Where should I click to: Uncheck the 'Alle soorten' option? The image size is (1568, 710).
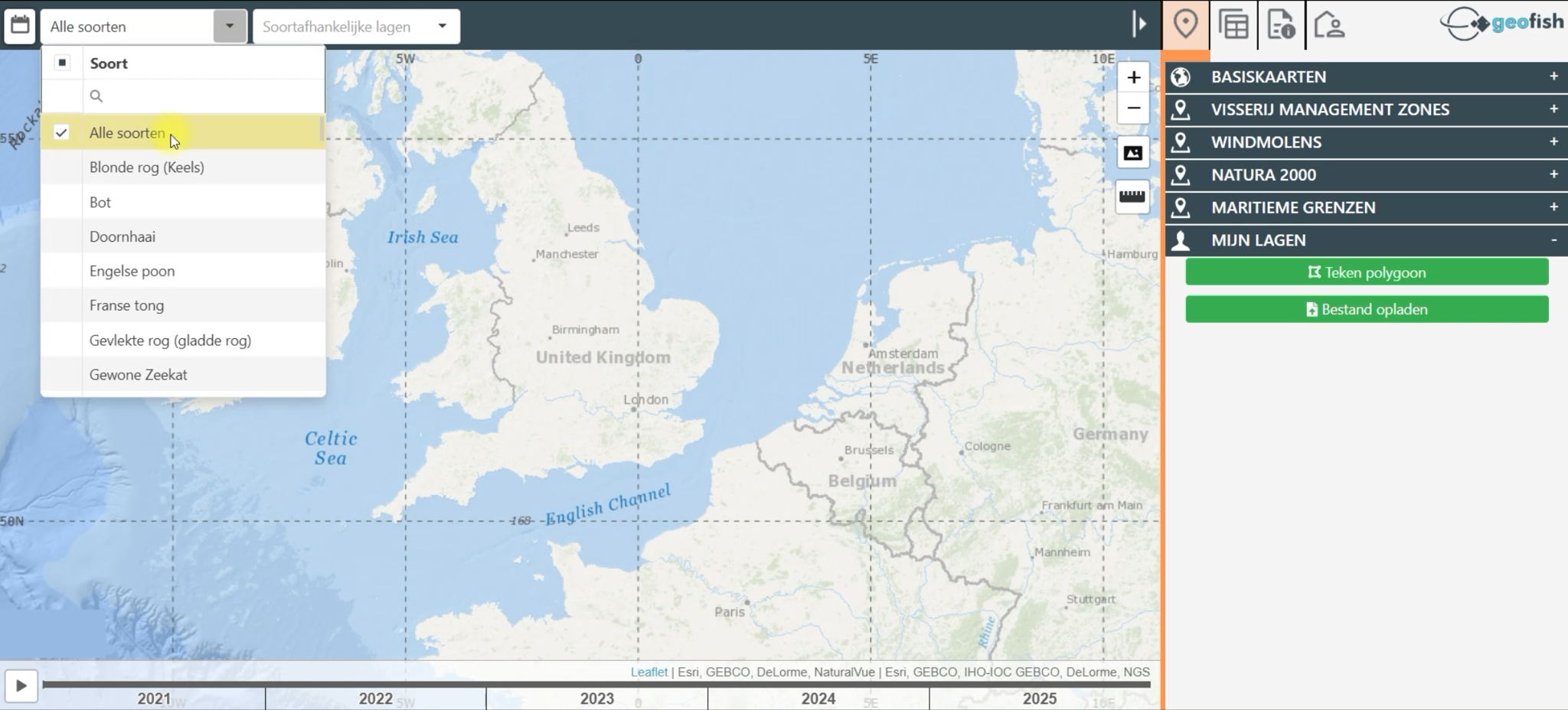click(63, 132)
